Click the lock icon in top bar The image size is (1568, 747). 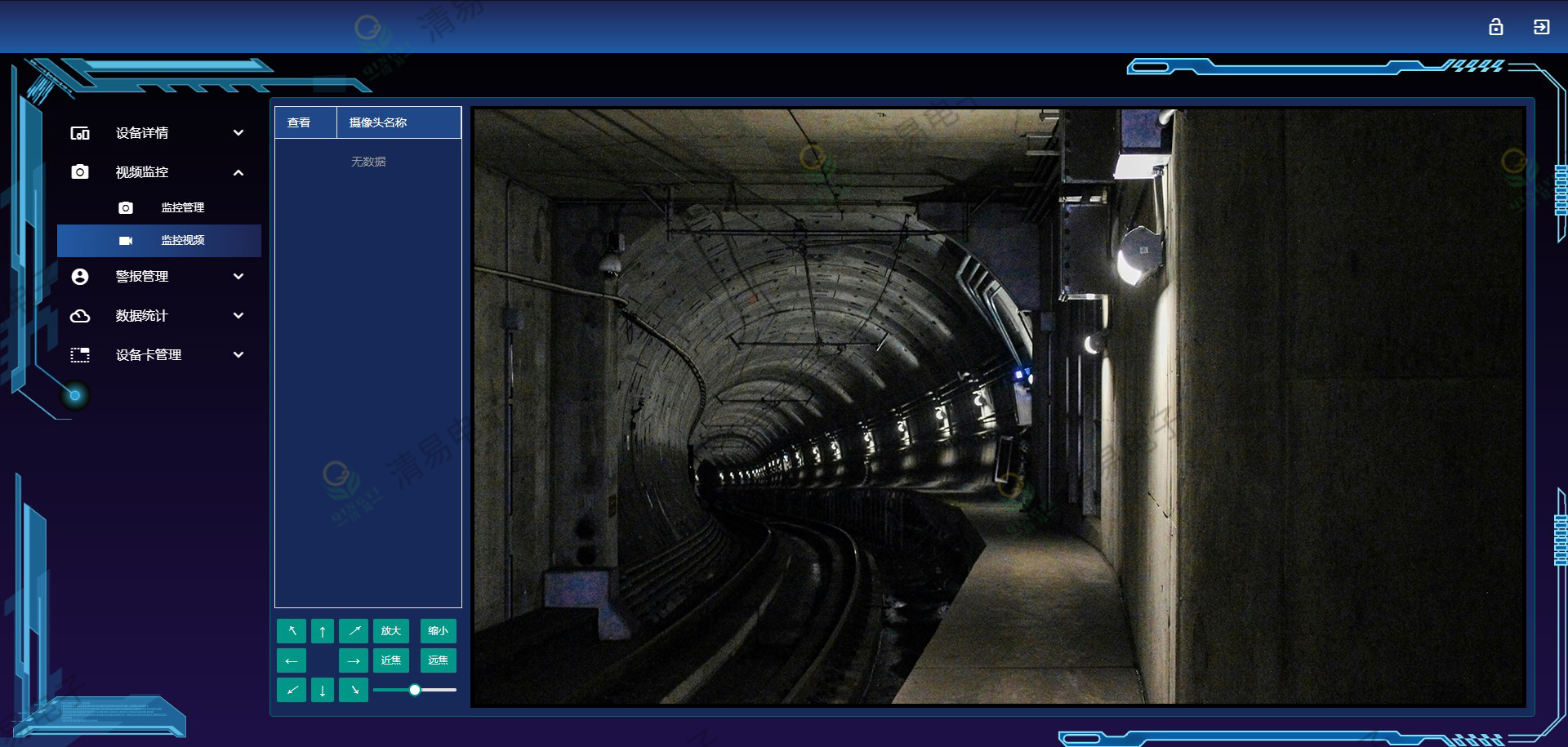point(1495,27)
